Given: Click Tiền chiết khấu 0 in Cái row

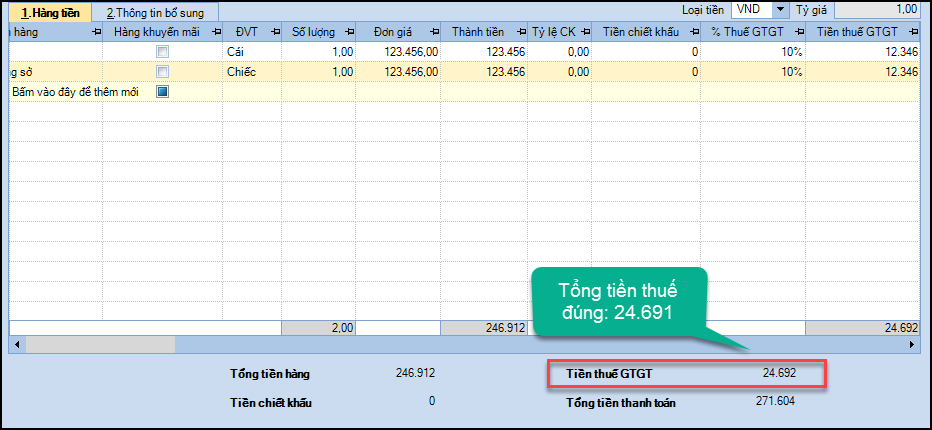Looking at the screenshot, I should 646,52.
